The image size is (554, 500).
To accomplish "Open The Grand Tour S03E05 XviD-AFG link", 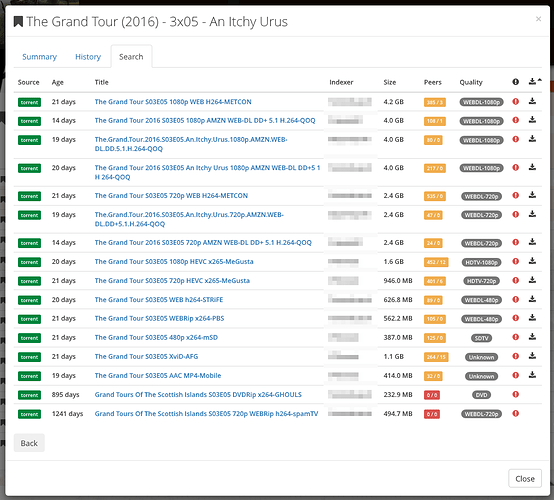I will pyautogui.click(x=146, y=357).
